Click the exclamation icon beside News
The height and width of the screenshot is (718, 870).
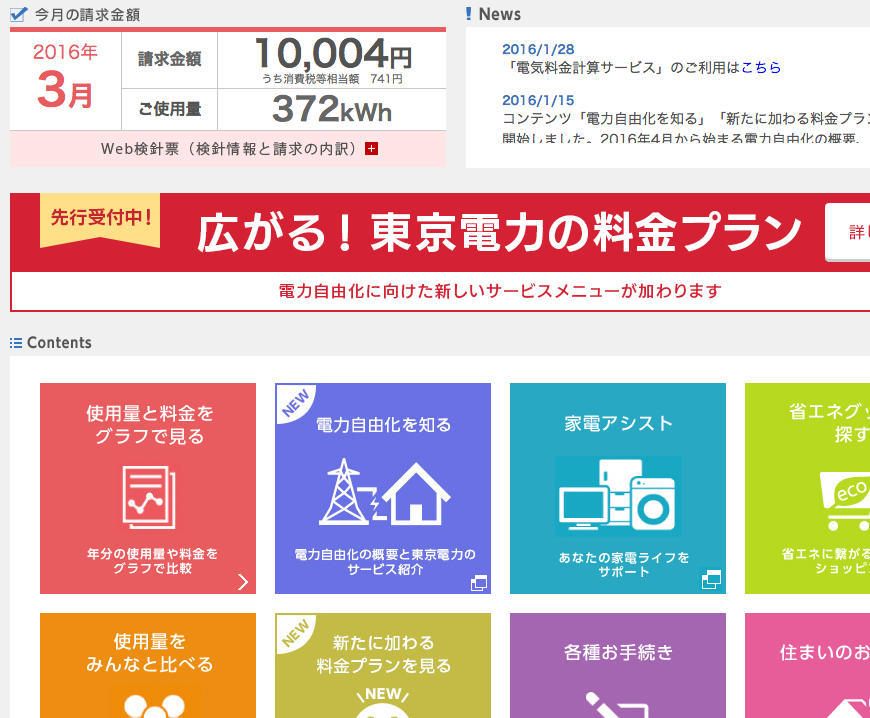[x=469, y=14]
